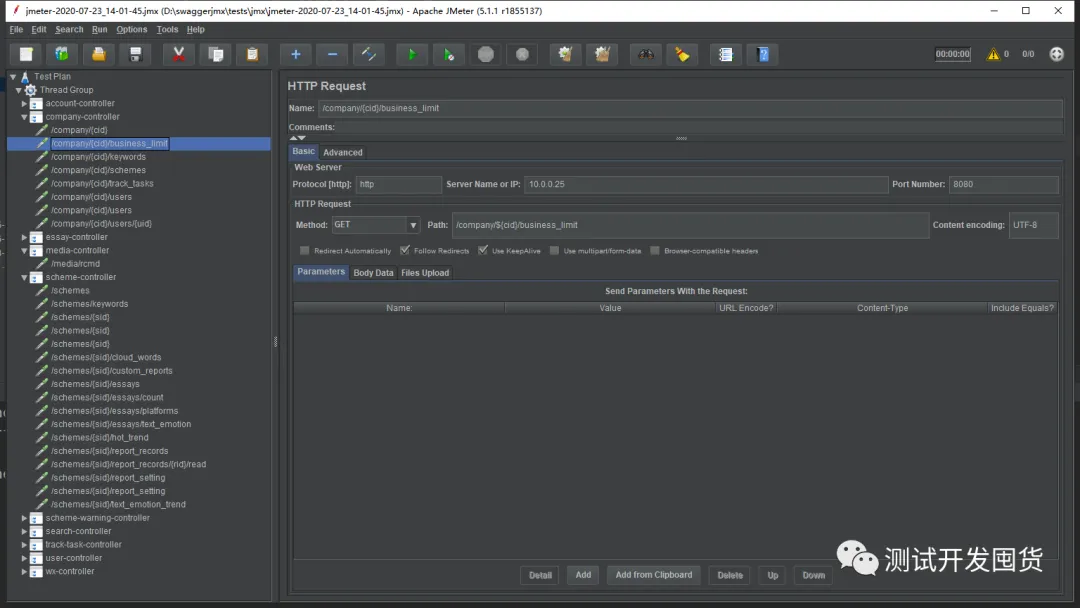
Task: Start the test with green play icon
Action: coord(412,54)
